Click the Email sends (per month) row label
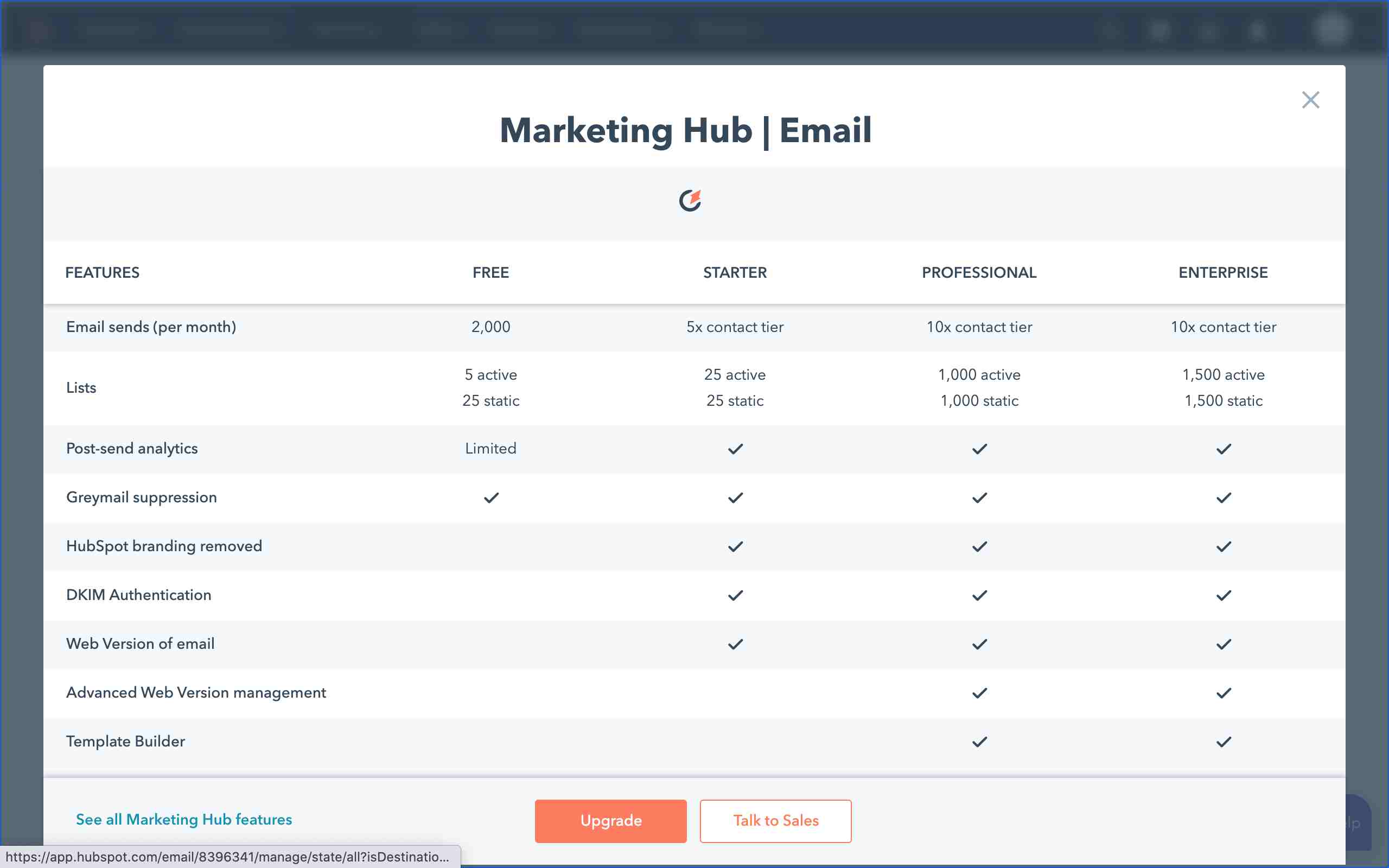This screenshot has width=1389, height=868. coord(151,327)
